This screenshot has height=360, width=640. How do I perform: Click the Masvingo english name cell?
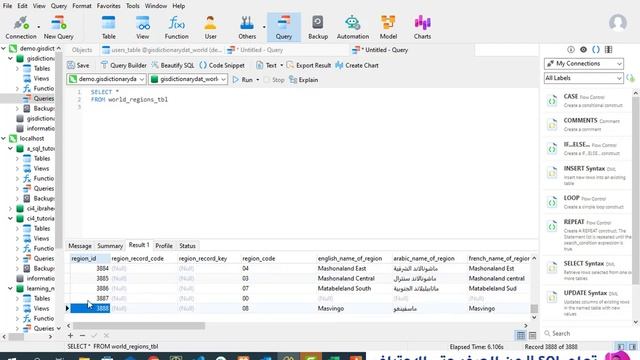tap(353, 309)
